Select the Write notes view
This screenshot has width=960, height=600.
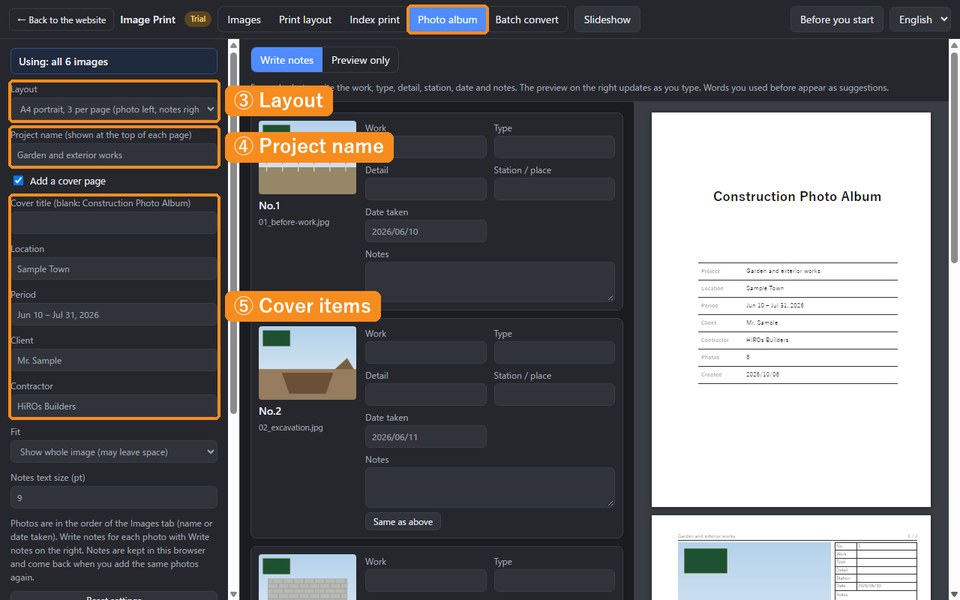pyautogui.click(x=287, y=60)
